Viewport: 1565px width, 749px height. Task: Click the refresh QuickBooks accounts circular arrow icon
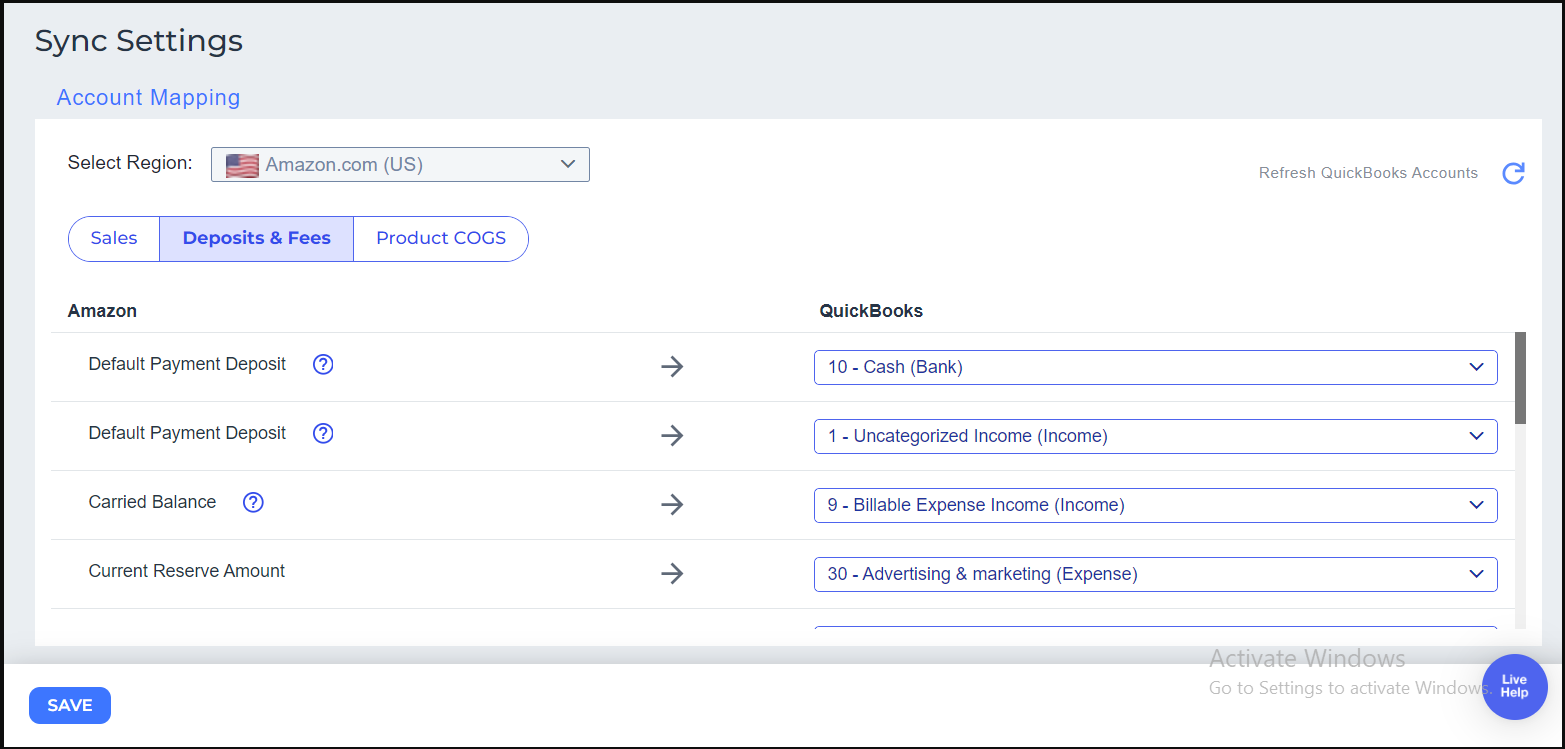pos(1513,173)
